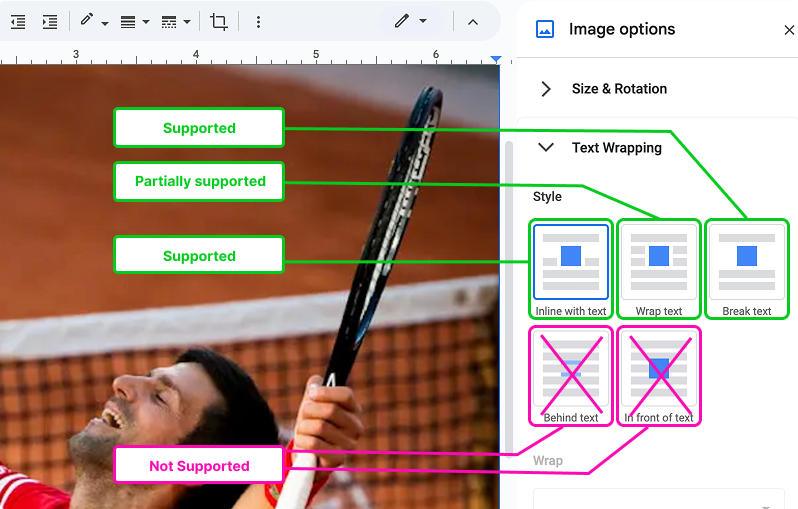The width and height of the screenshot is (798, 509).
Task: Select the Inline with text style
Action: tap(570, 262)
